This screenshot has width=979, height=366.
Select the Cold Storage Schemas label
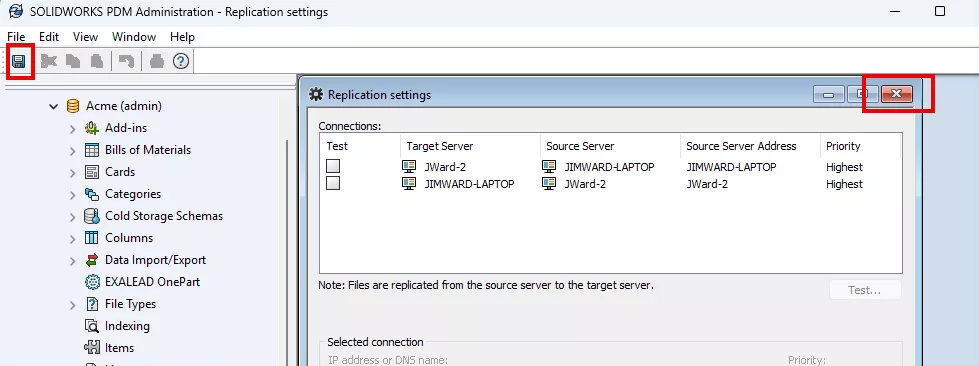pos(164,216)
